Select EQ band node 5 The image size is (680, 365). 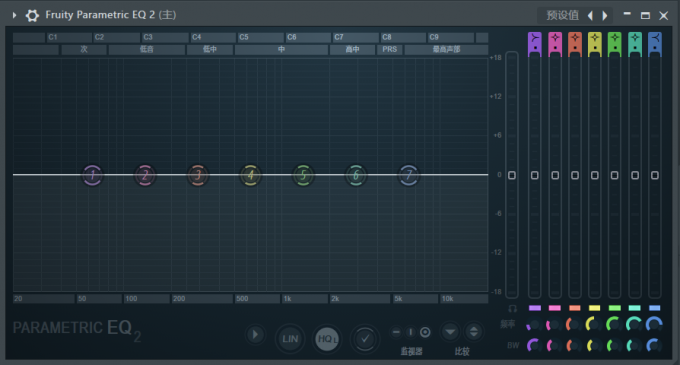(x=303, y=175)
